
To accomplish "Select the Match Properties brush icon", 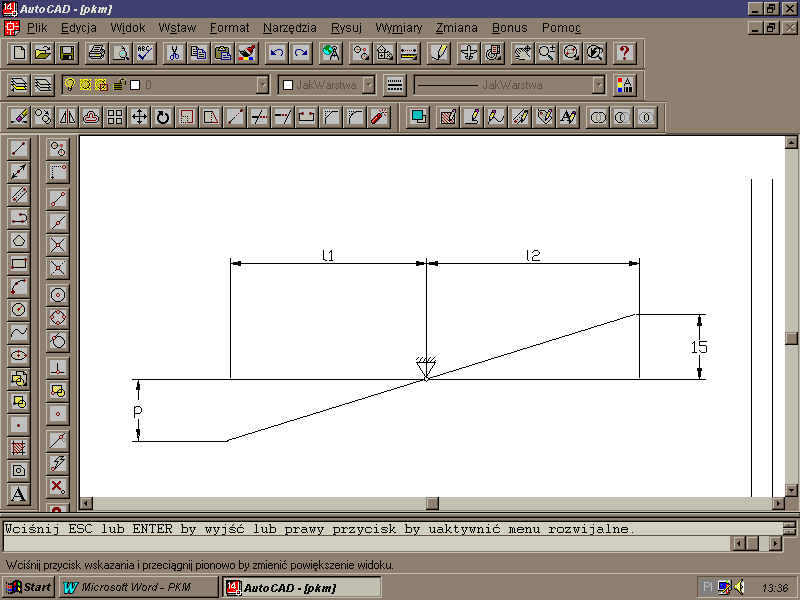I will pyautogui.click(x=246, y=53).
